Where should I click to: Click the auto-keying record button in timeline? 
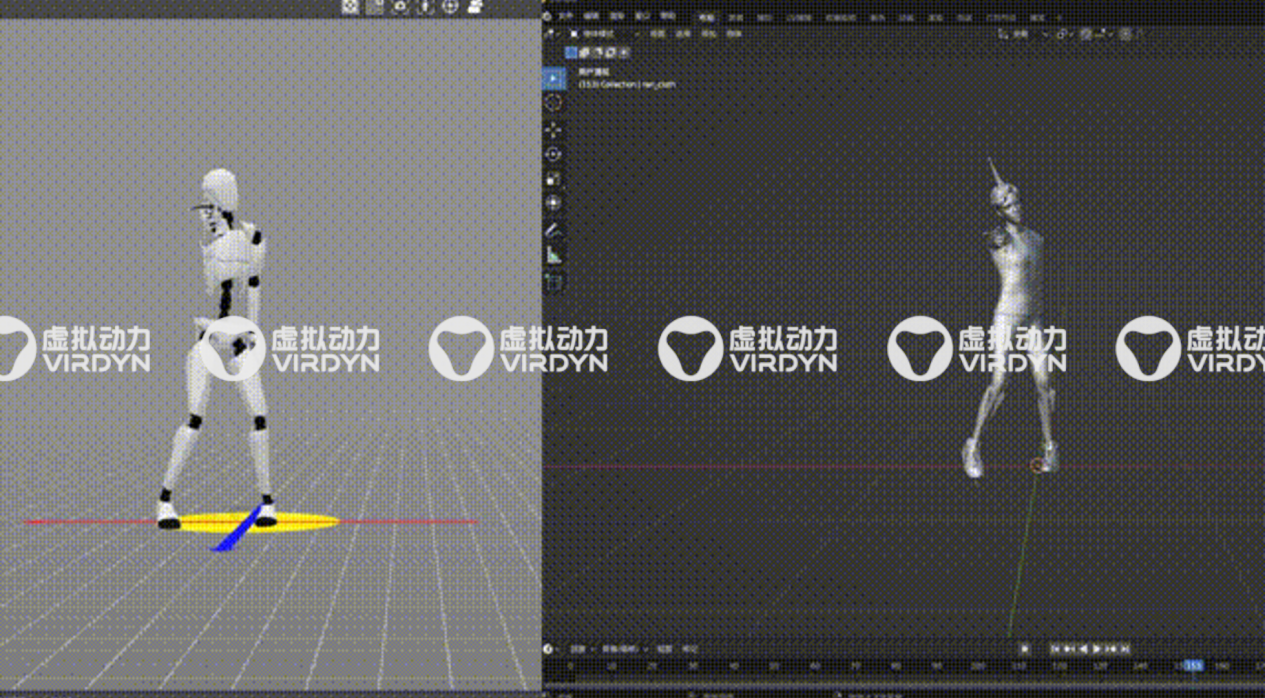(x=1024, y=648)
